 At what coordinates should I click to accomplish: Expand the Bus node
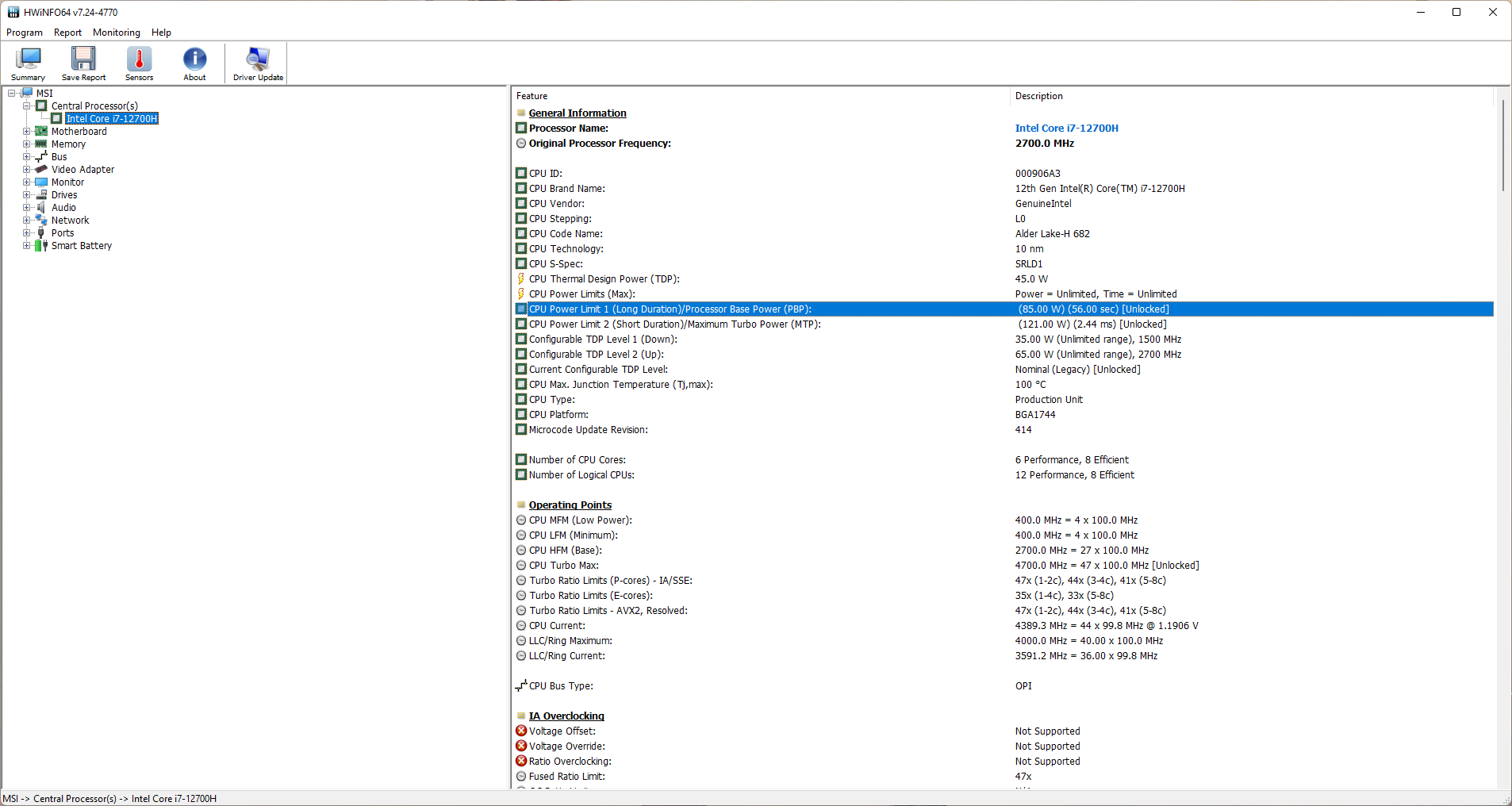pos(26,157)
